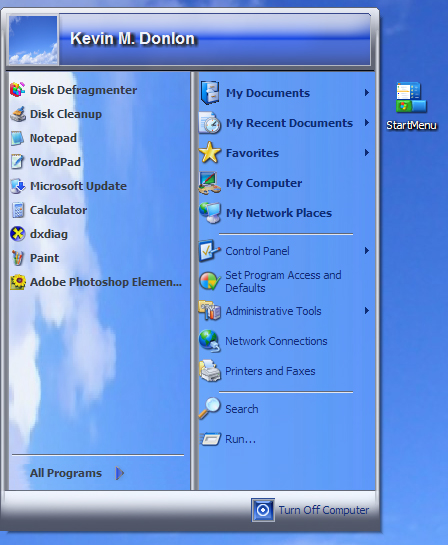Viewport: 448px width, 545px height.
Task: Click the Adobe Photoshop Elements sunflower icon
Action: [x=17, y=282]
